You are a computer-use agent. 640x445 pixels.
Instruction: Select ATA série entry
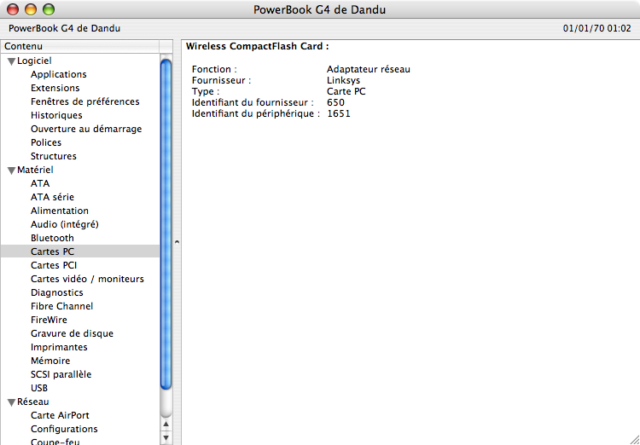52,197
